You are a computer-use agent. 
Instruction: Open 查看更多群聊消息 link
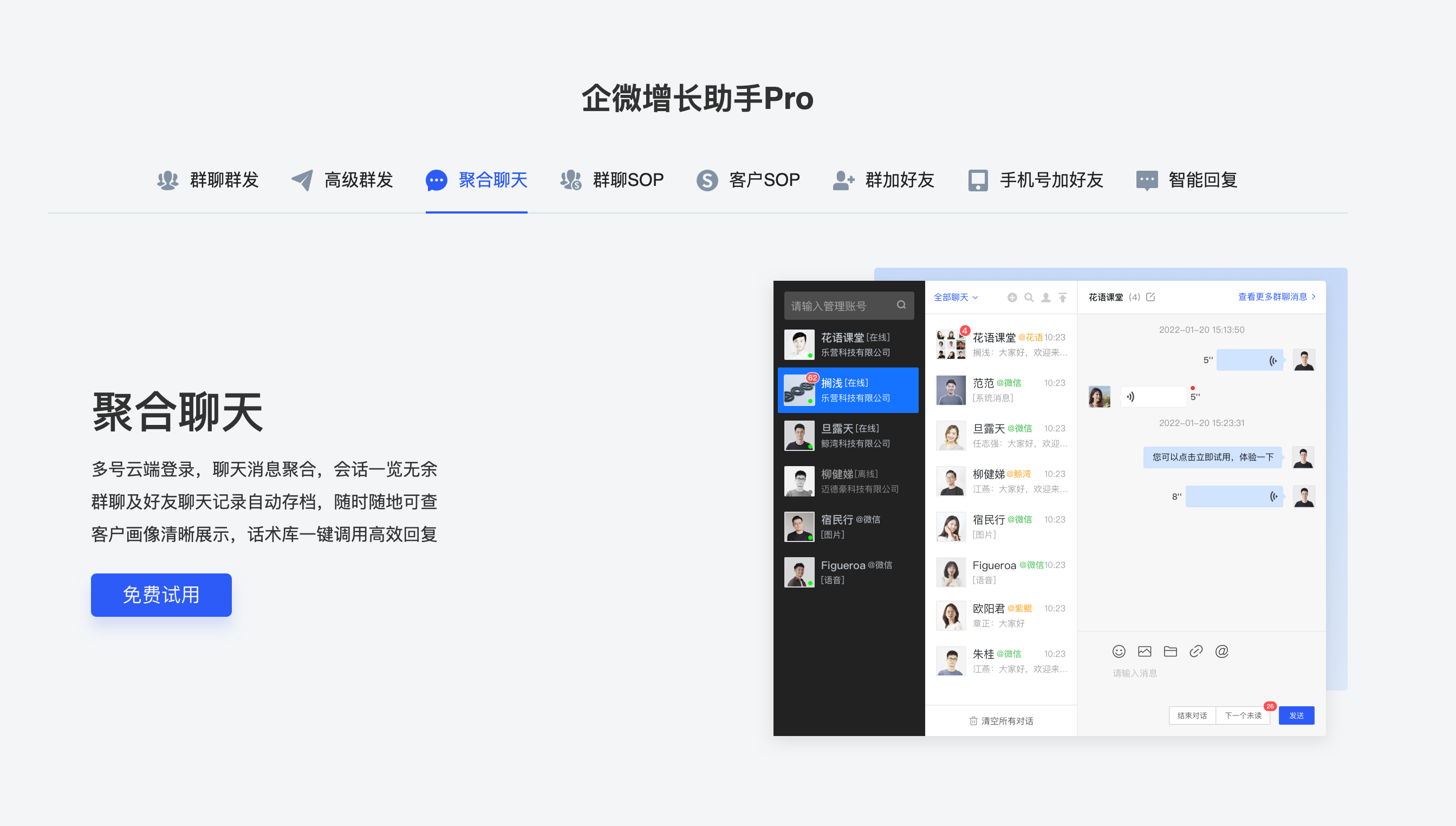click(x=1277, y=296)
